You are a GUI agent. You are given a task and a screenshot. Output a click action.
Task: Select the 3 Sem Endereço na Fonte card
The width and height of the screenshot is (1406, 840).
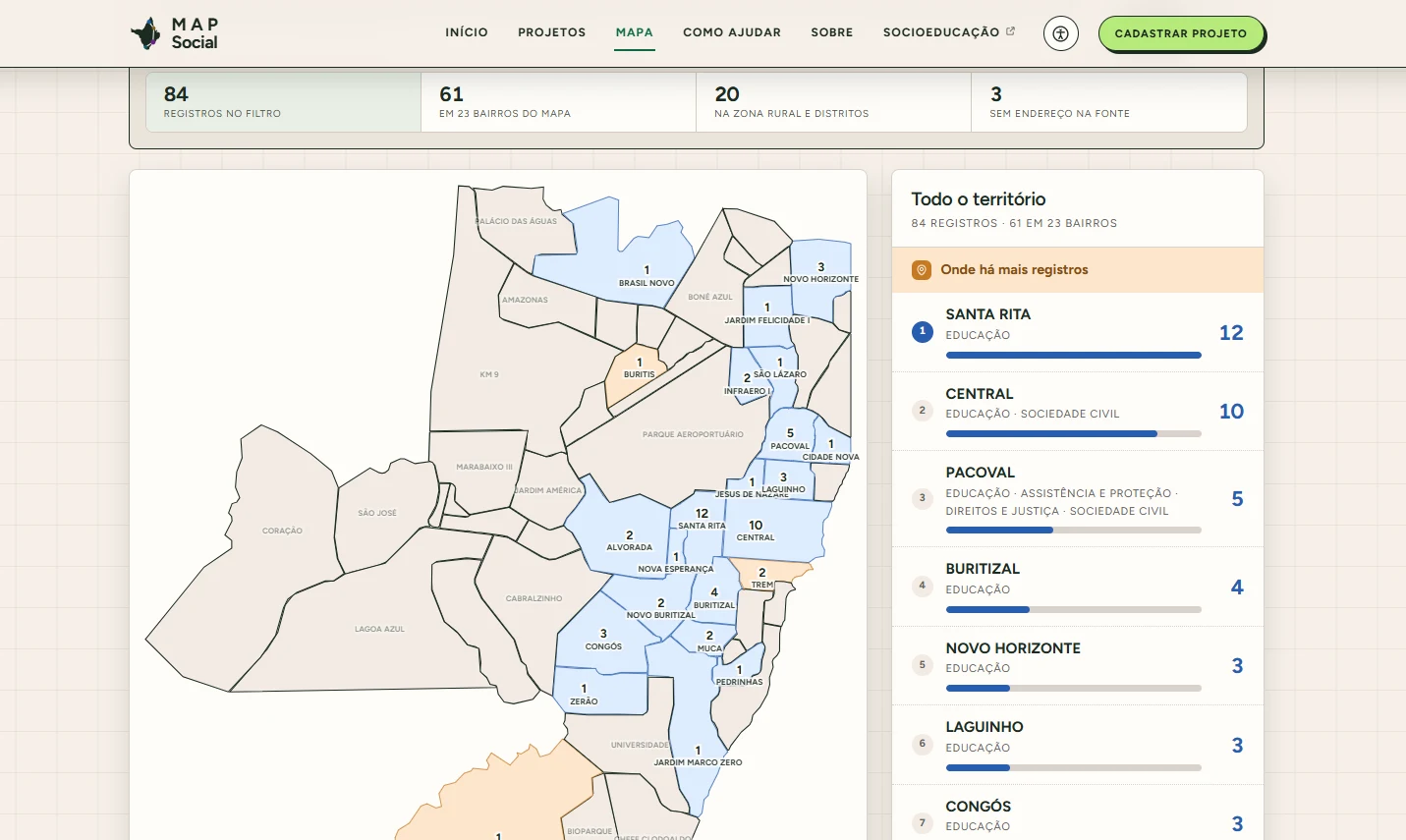[1109, 102]
